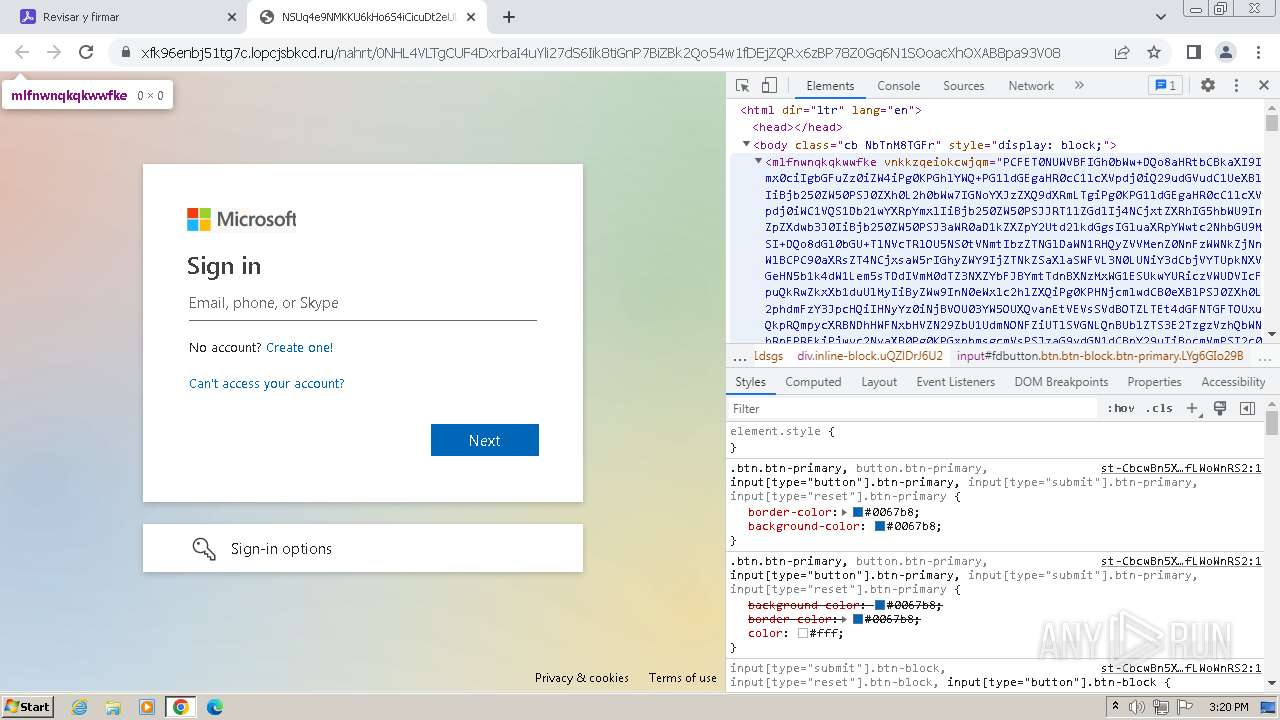Bookmark this page with star icon
This screenshot has height=720, width=1280.
(x=1154, y=52)
